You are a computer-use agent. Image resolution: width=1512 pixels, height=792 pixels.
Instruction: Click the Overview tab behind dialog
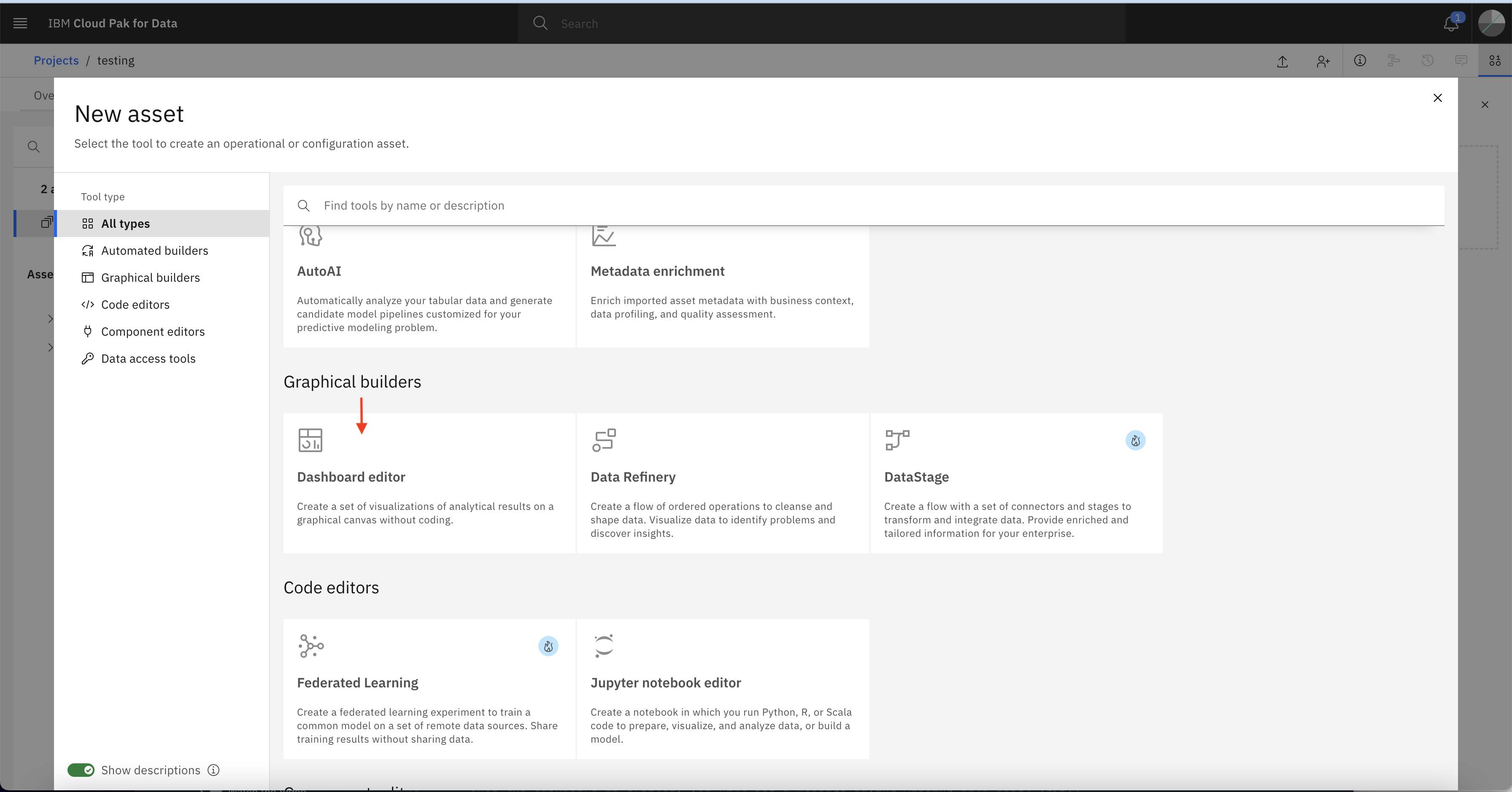[43, 96]
